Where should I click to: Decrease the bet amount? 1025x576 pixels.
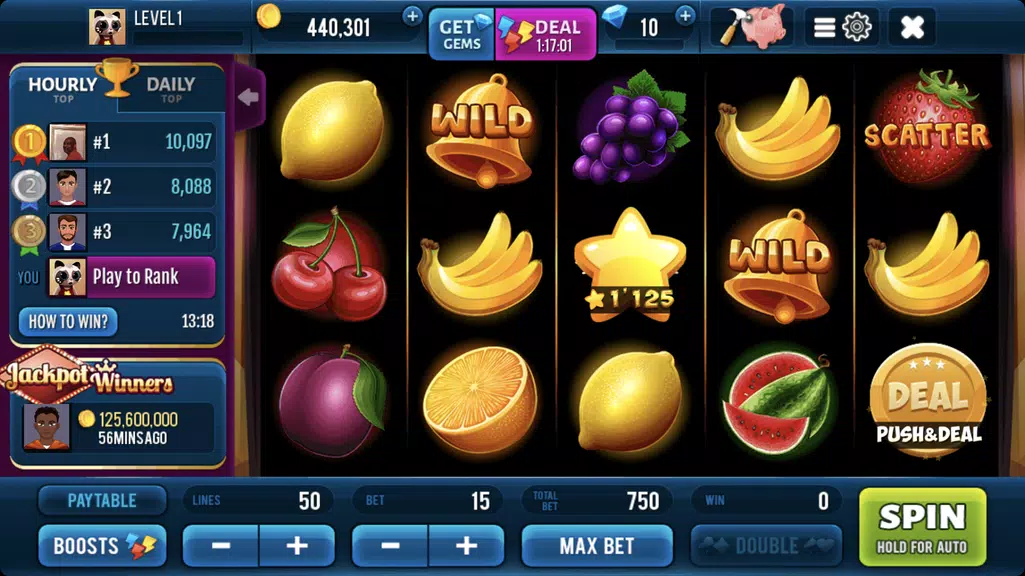pyautogui.click(x=390, y=545)
